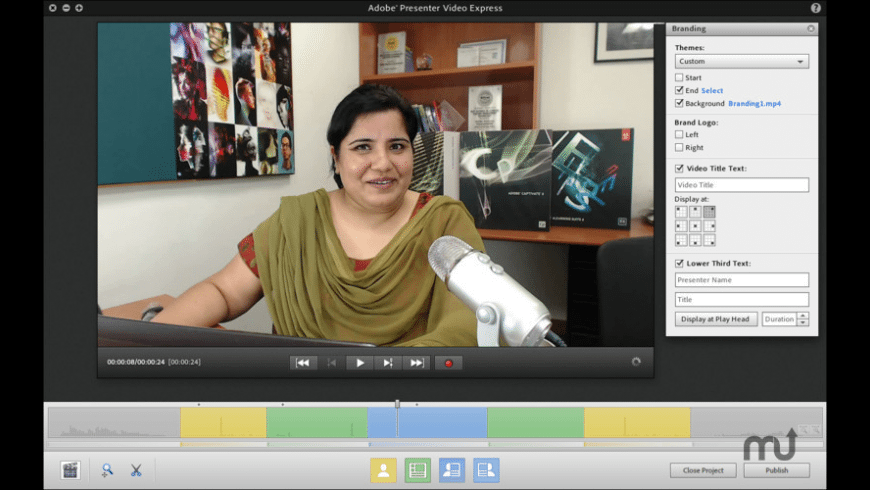This screenshot has width=870, height=490.
Task: Set title position to top-center
Action: click(x=695, y=211)
